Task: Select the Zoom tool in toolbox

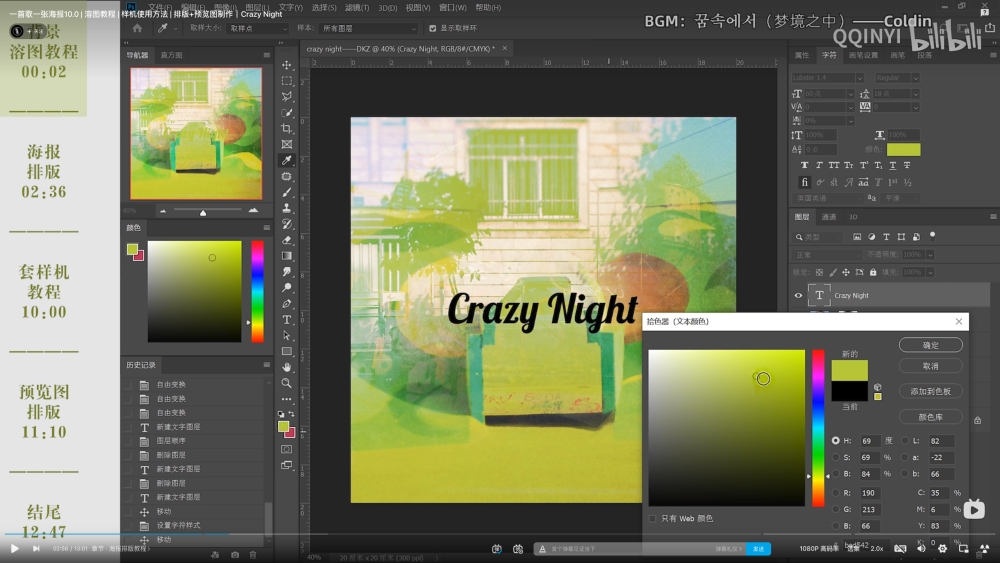Action: [x=287, y=383]
